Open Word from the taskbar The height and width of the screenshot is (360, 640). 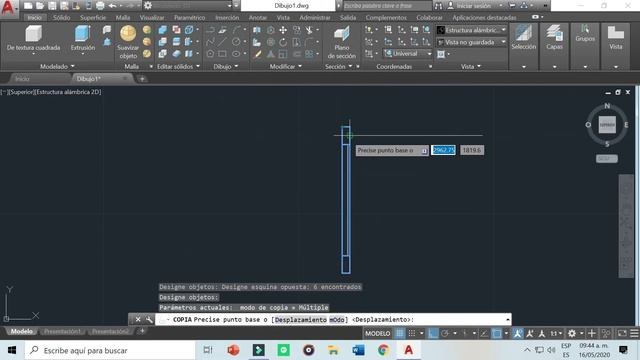[358, 350]
